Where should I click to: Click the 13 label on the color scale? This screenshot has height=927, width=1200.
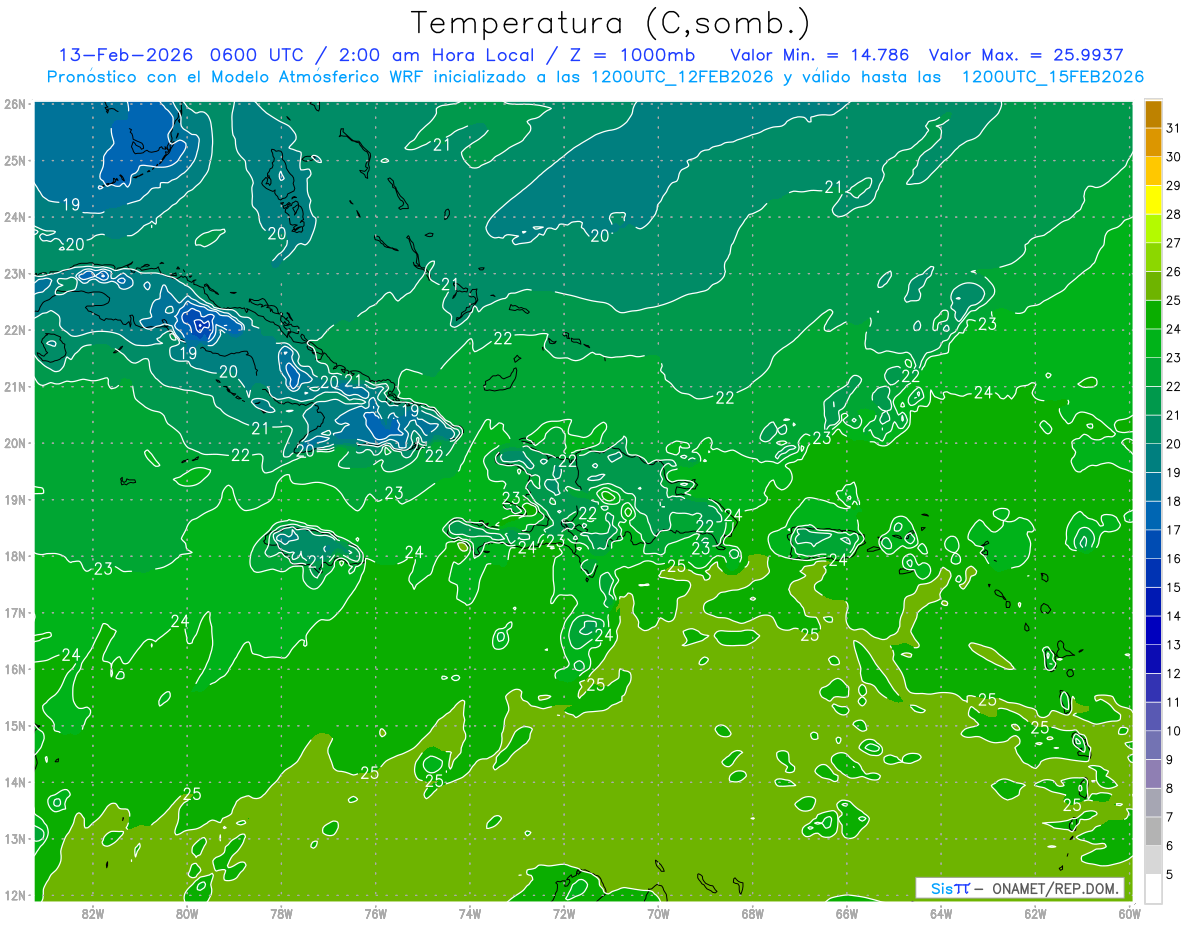click(x=1173, y=645)
